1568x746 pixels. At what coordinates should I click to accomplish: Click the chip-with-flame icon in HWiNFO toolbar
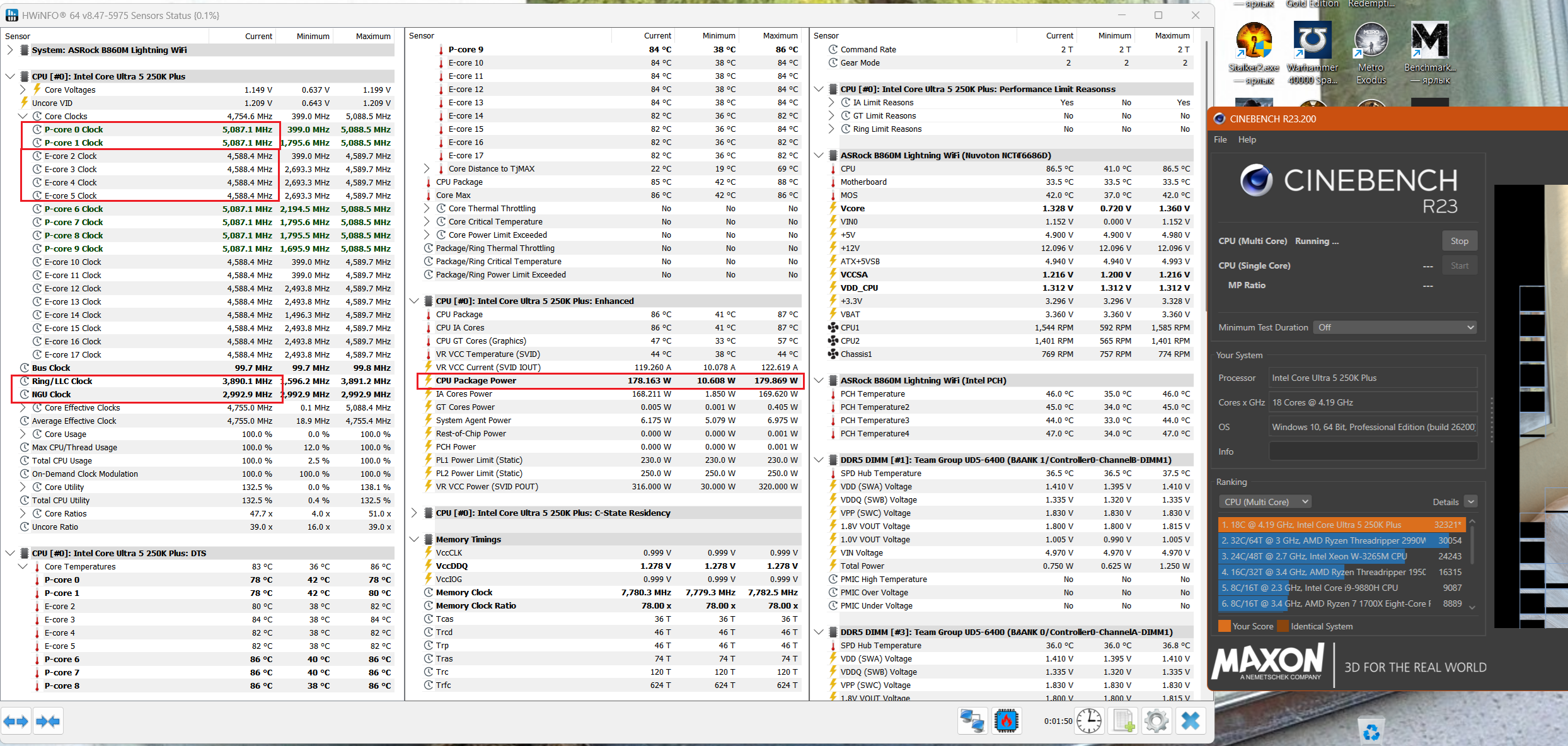click(1006, 721)
